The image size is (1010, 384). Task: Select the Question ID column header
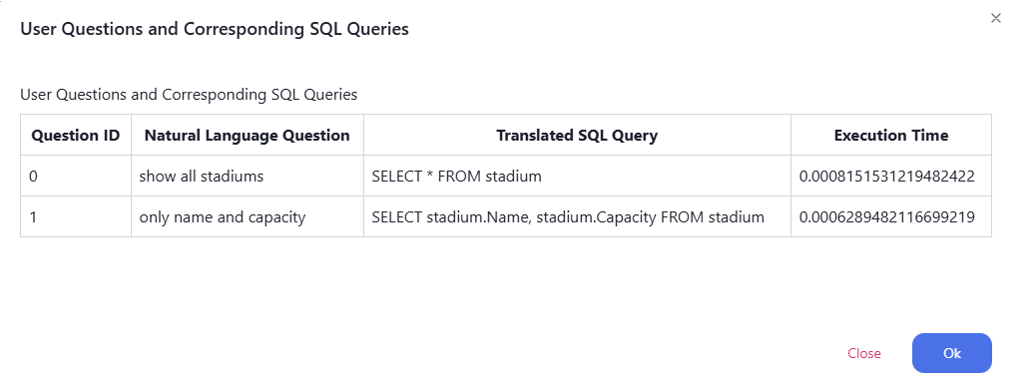75,135
